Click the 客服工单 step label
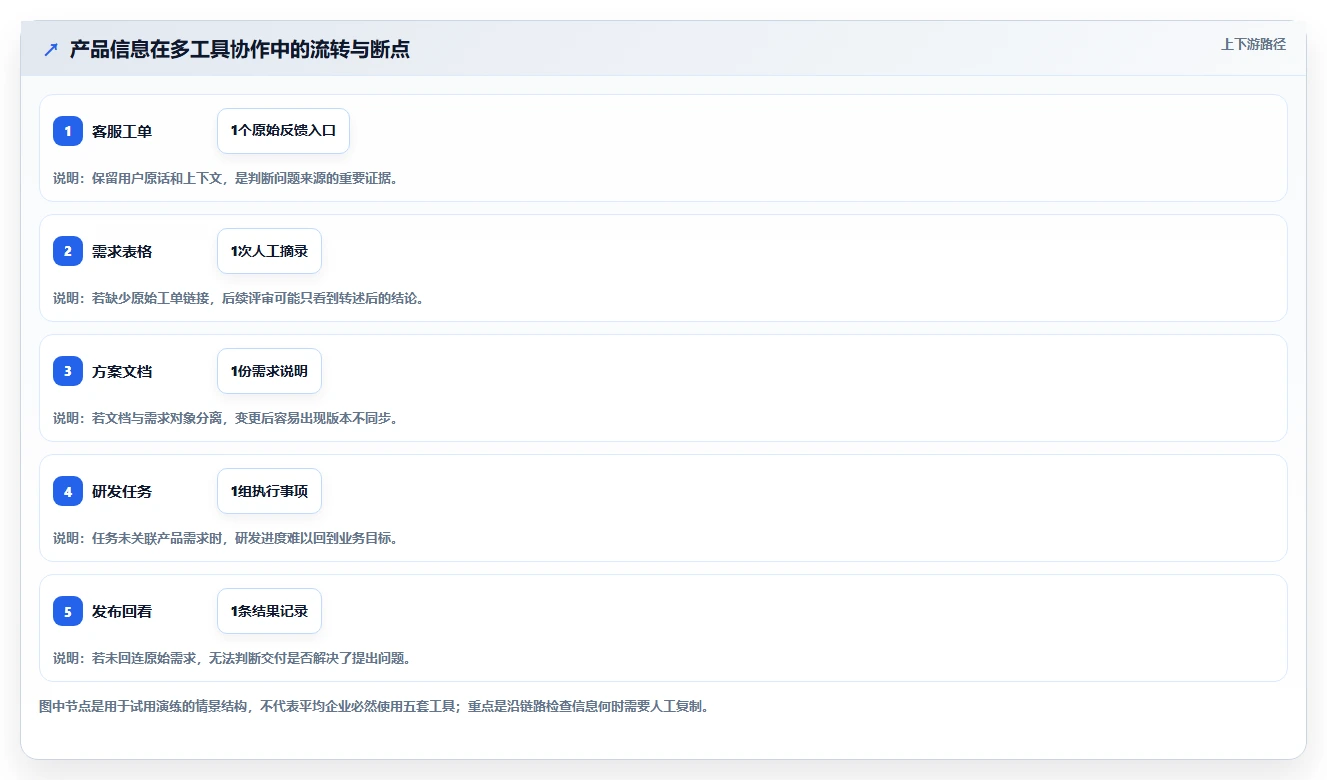The image size is (1327, 780). click(122, 131)
